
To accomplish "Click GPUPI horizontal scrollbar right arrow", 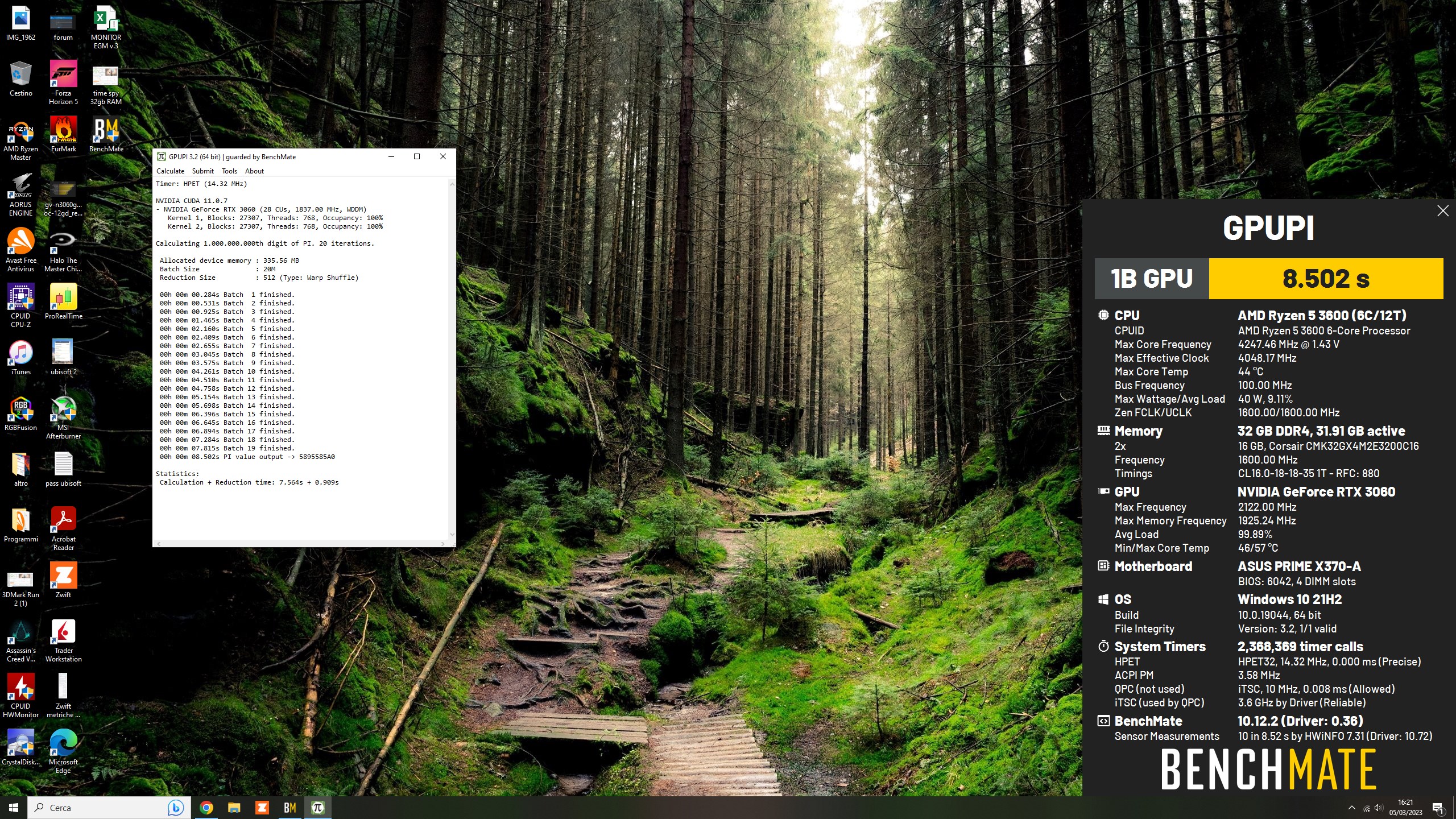I will point(443,544).
